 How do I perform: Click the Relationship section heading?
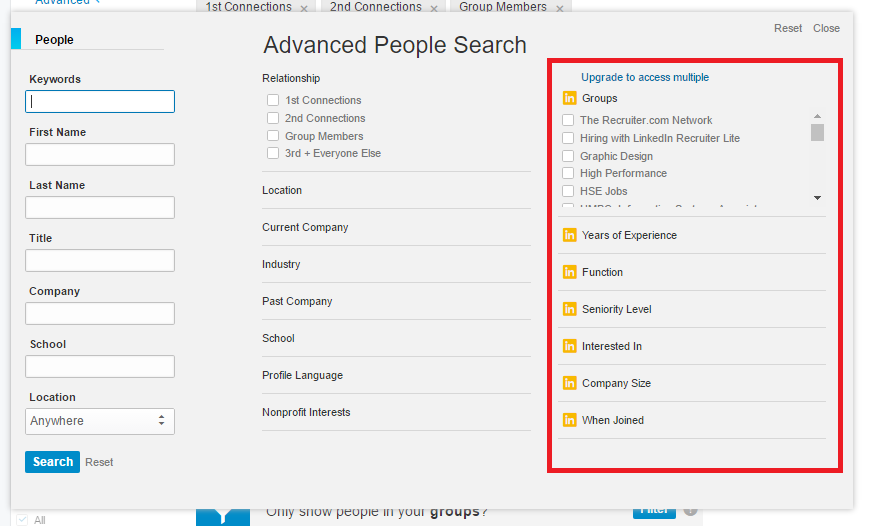[291, 78]
